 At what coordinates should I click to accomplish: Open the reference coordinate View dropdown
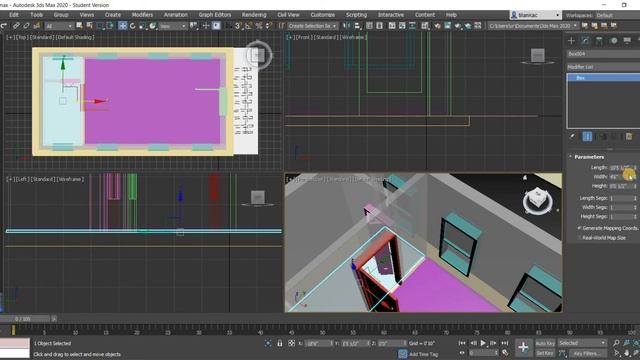[x=172, y=26]
